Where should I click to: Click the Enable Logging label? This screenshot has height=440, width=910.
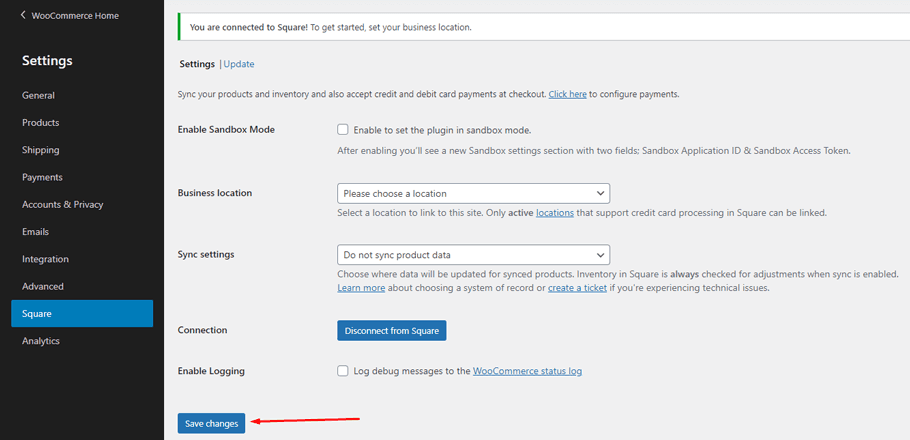point(211,370)
